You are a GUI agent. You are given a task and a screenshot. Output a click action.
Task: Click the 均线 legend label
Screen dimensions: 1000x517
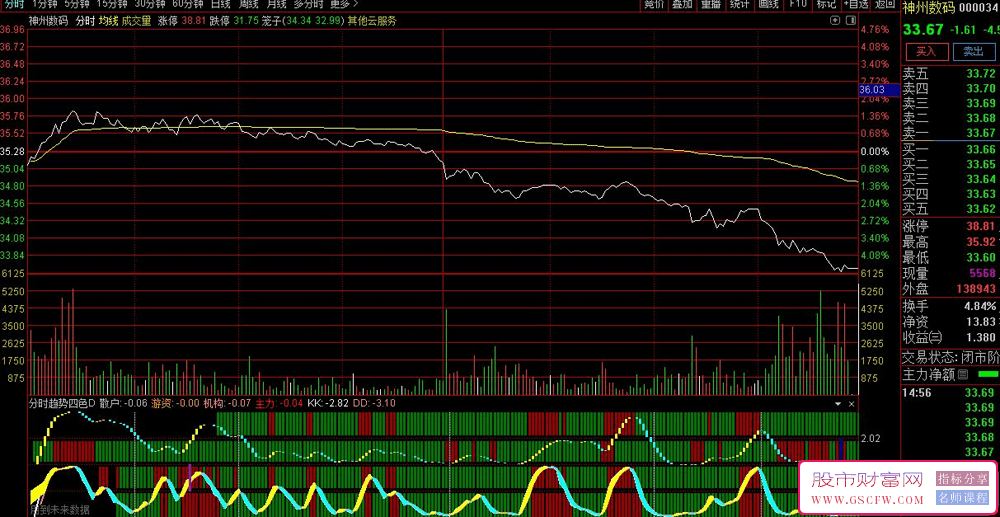[108, 20]
